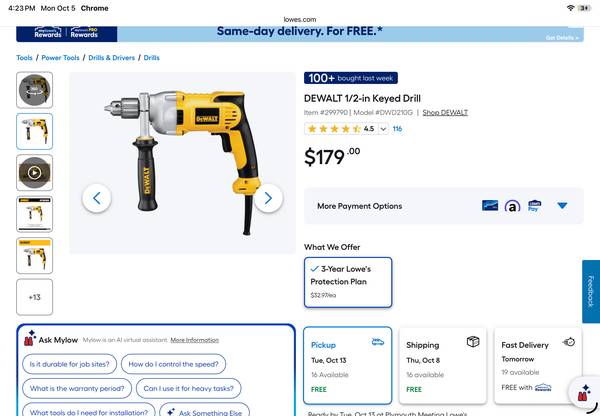Show the next product image

pyautogui.click(x=268, y=198)
